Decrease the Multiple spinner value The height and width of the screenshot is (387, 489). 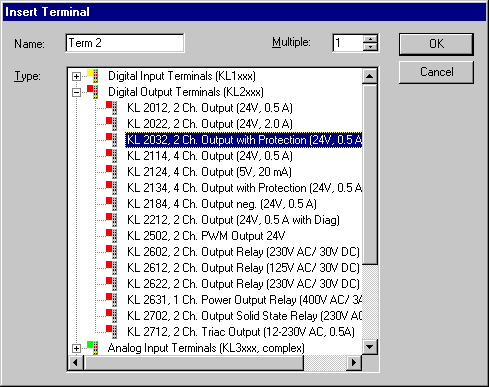tap(370, 47)
